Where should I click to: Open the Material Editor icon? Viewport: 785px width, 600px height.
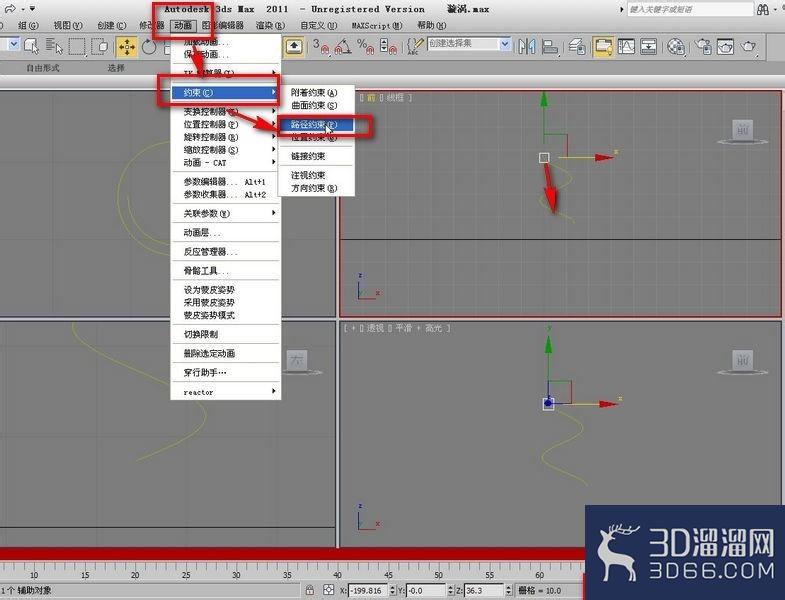[x=676, y=47]
